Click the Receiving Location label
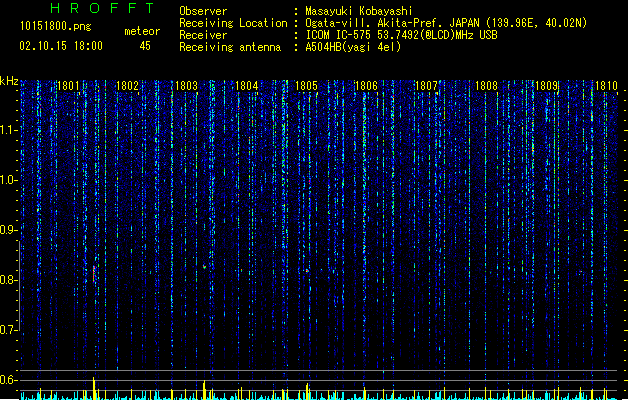The image size is (629, 400). (233, 23)
